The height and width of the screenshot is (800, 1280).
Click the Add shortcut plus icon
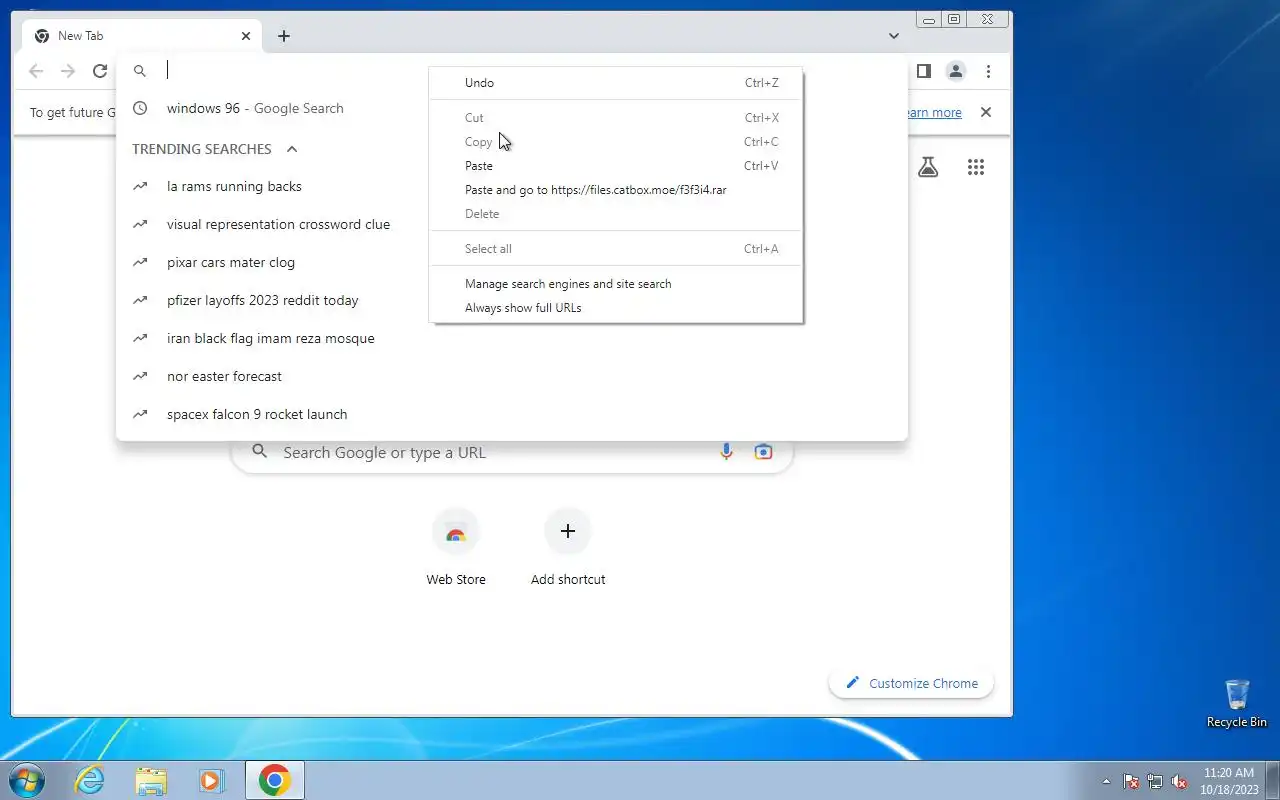[568, 532]
